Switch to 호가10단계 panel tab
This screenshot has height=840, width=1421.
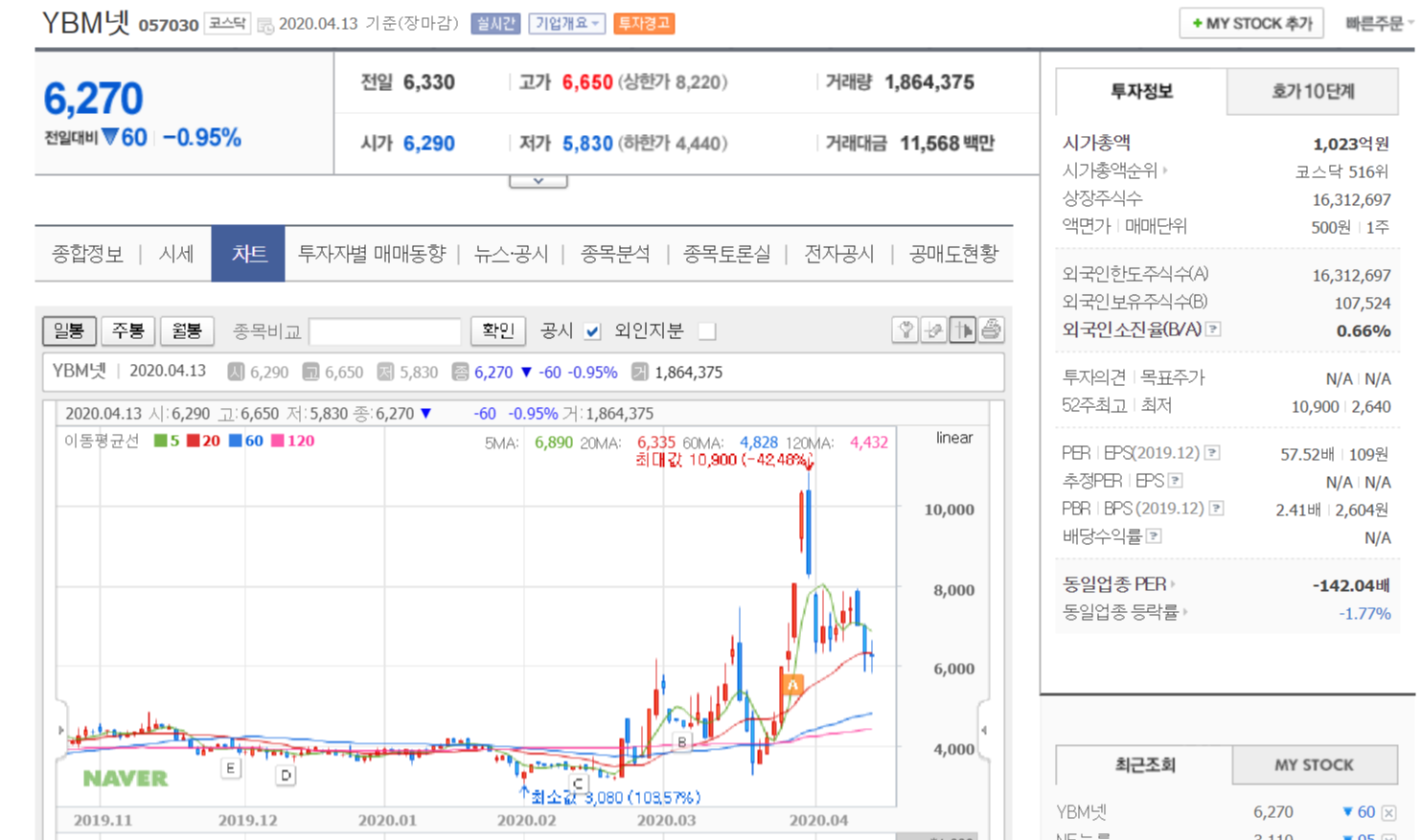[x=1313, y=91]
